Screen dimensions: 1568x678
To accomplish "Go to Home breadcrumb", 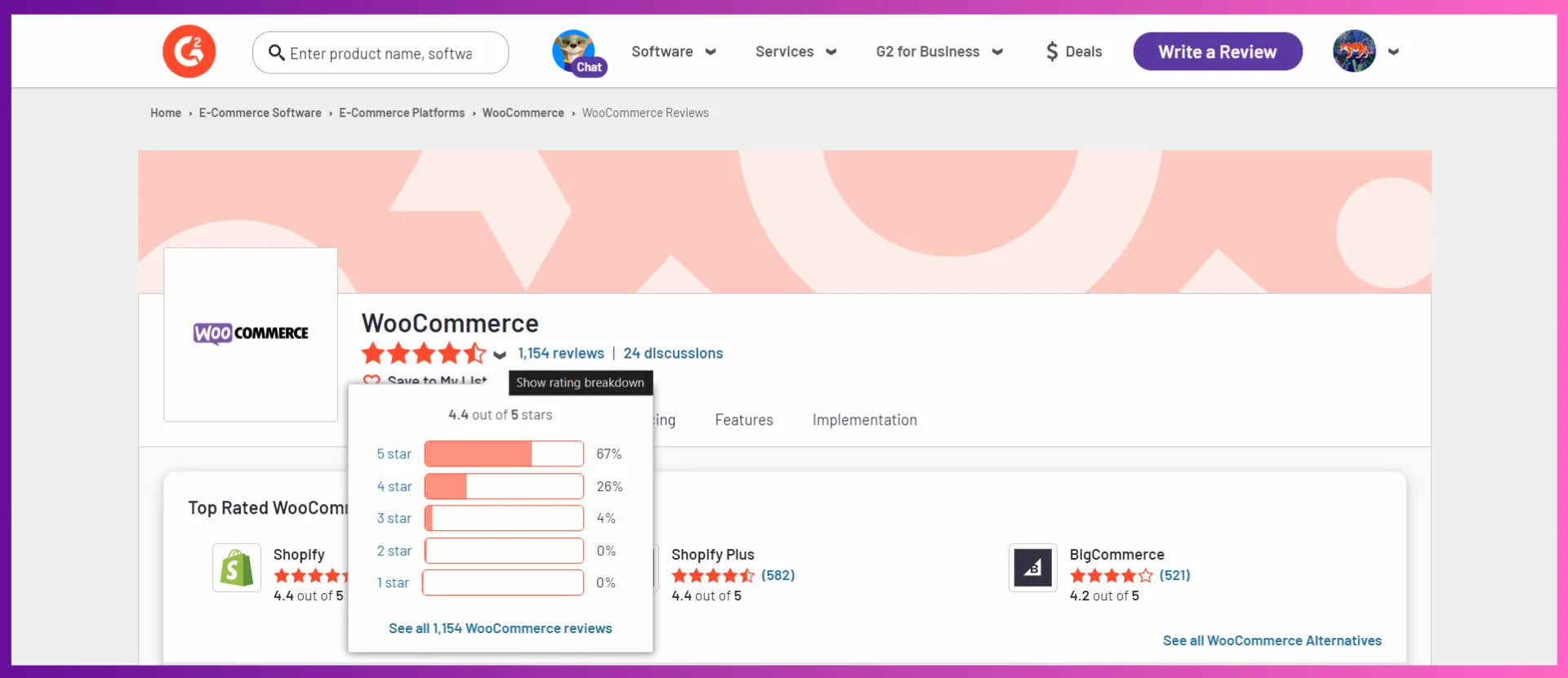I will tap(166, 113).
